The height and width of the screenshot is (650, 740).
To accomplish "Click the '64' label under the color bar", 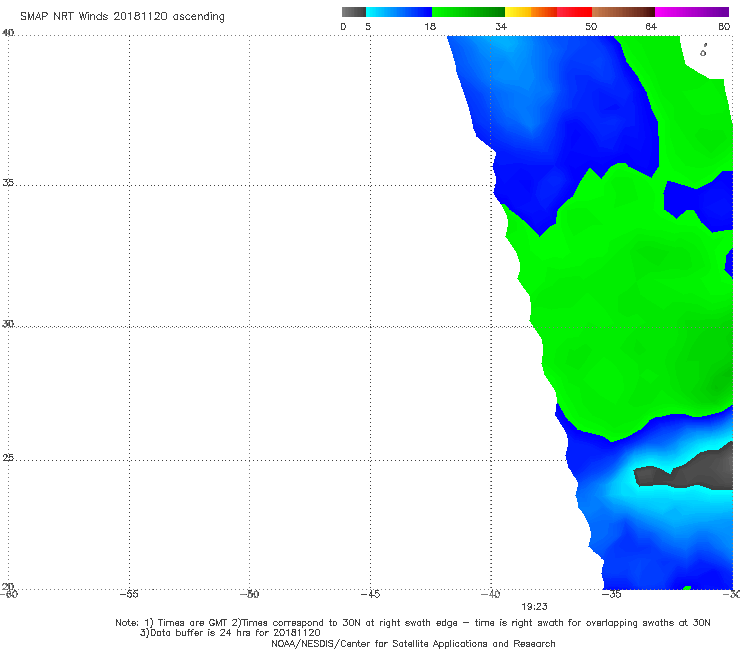I will click(651, 26).
